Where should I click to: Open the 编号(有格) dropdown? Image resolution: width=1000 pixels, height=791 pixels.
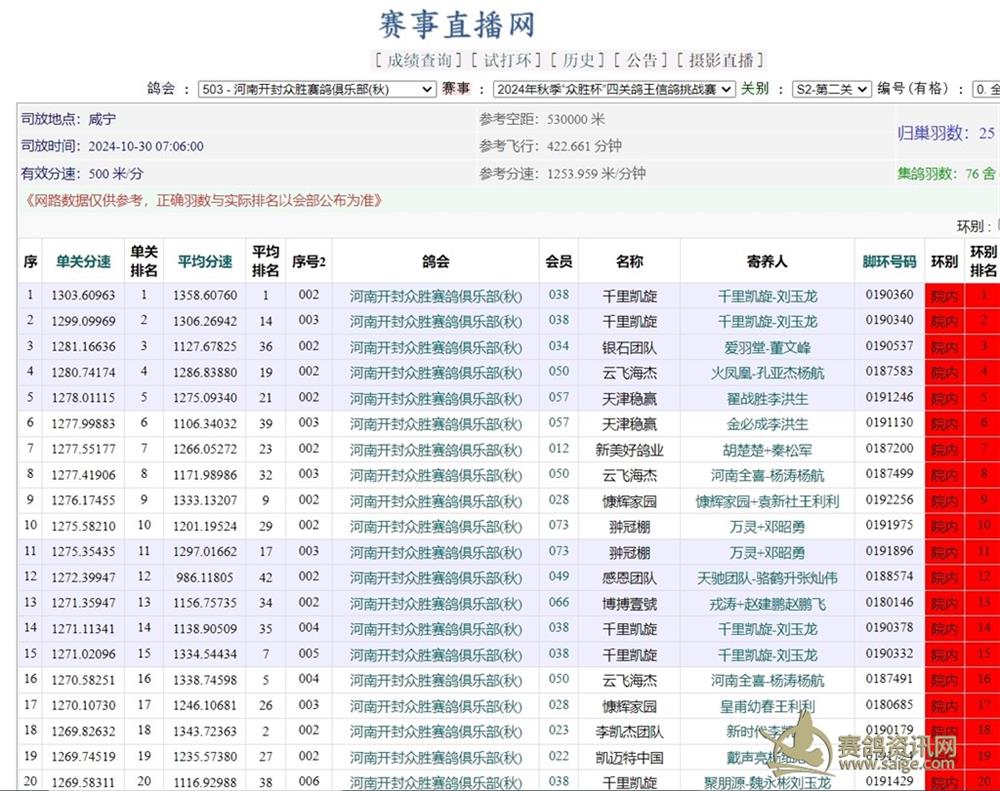[985, 89]
